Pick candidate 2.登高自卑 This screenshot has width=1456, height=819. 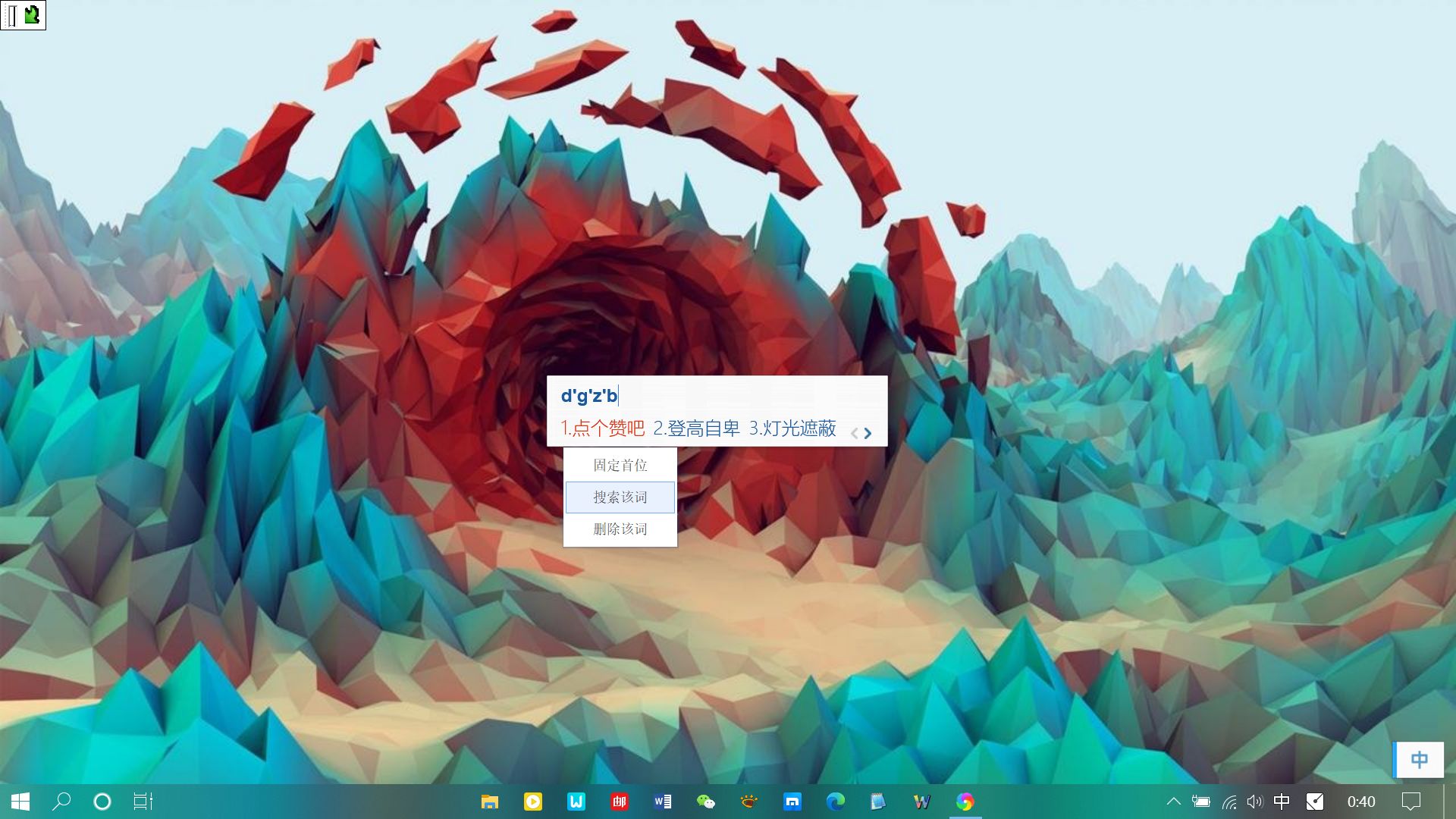click(x=696, y=428)
